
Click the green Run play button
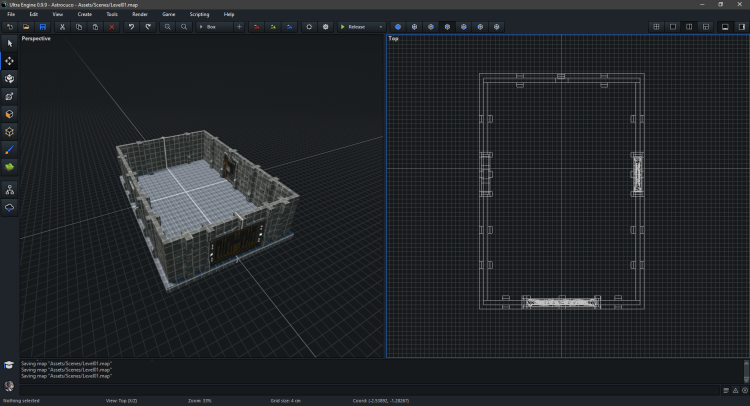click(343, 27)
